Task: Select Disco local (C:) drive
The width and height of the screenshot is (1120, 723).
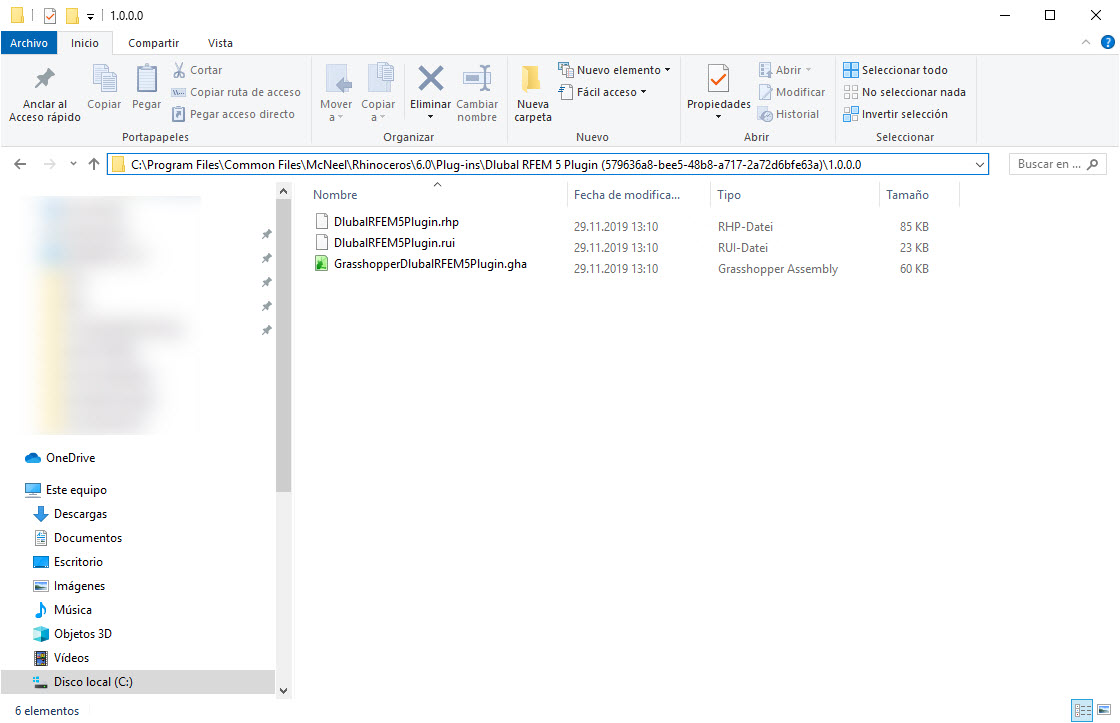Action: point(138,682)
